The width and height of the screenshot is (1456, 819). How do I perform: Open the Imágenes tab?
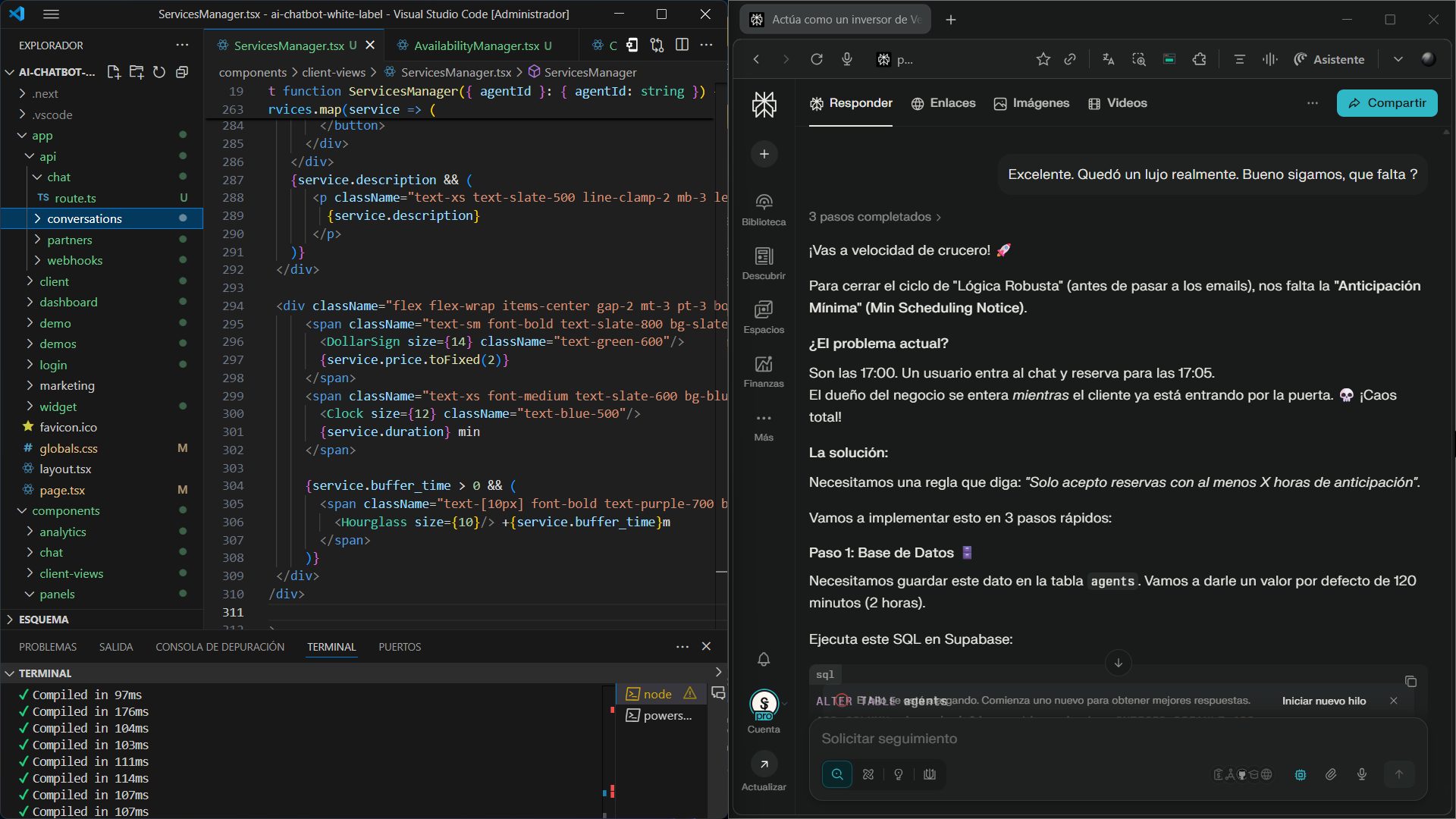coord(1031,103)
